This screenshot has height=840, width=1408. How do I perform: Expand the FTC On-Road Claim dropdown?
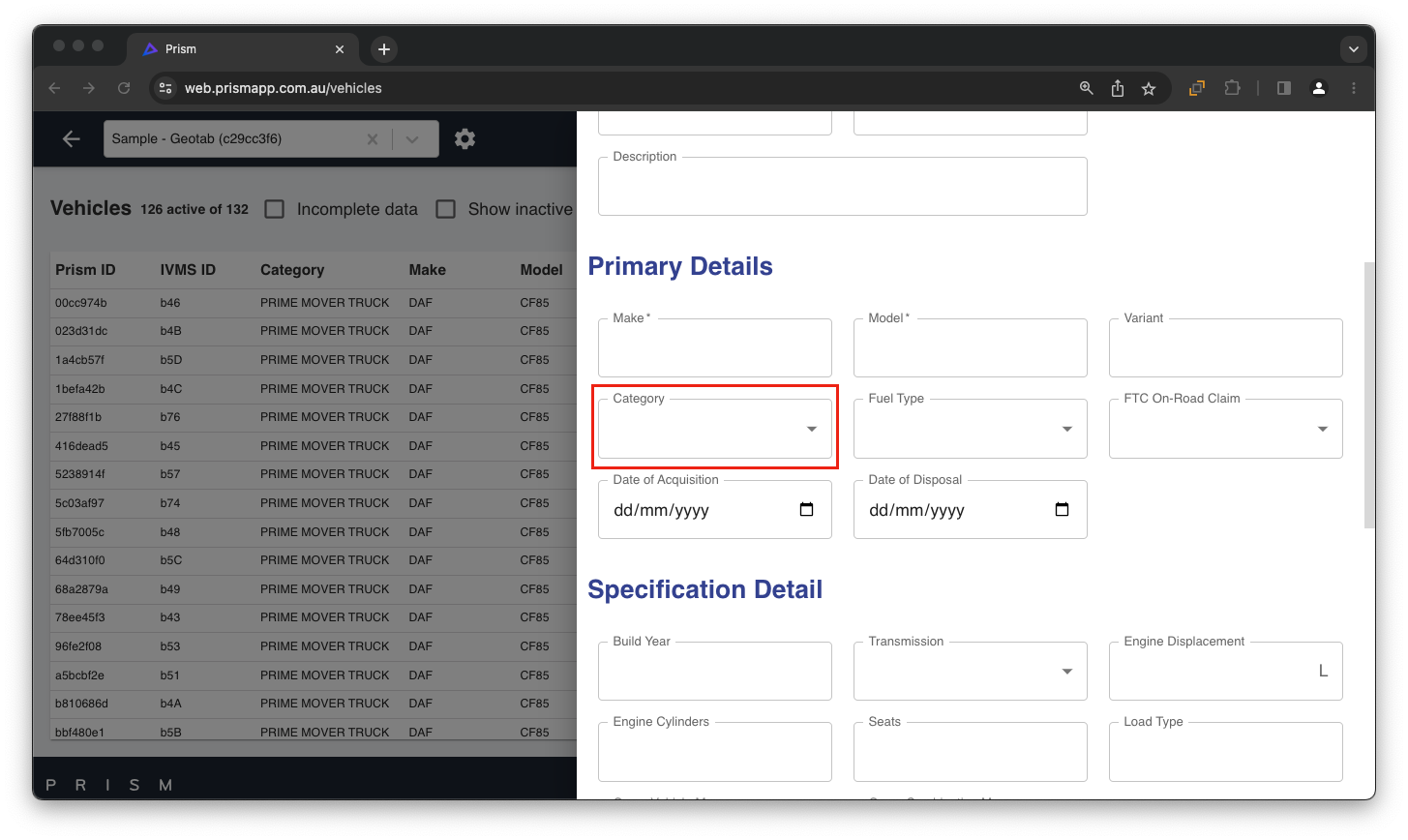tap(1225, 429)
